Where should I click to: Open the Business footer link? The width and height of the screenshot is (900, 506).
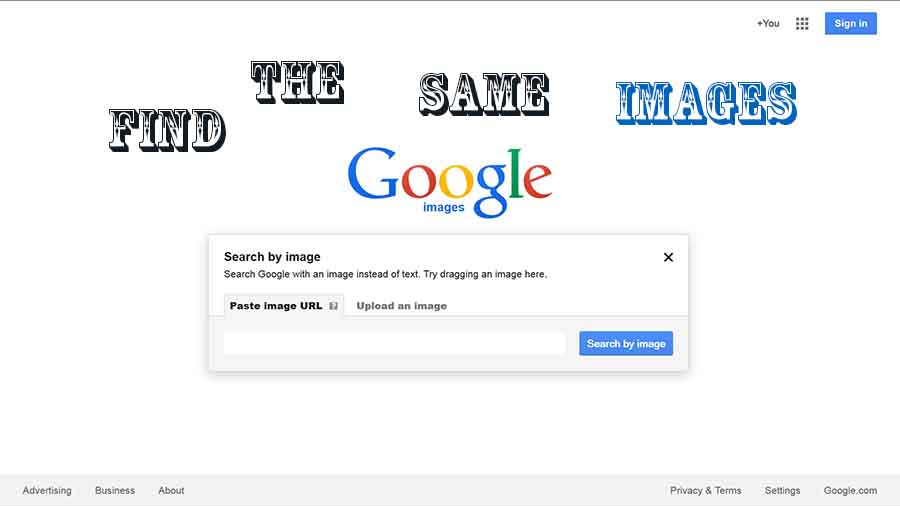[115, 491]
